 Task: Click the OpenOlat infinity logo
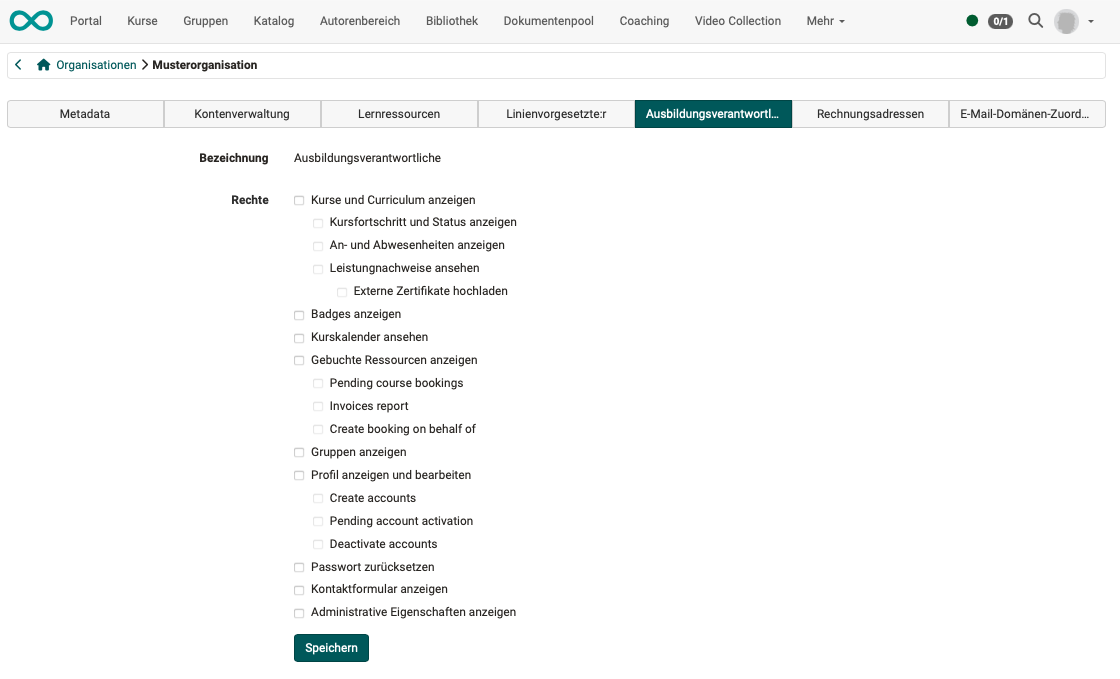coord(30,20)
